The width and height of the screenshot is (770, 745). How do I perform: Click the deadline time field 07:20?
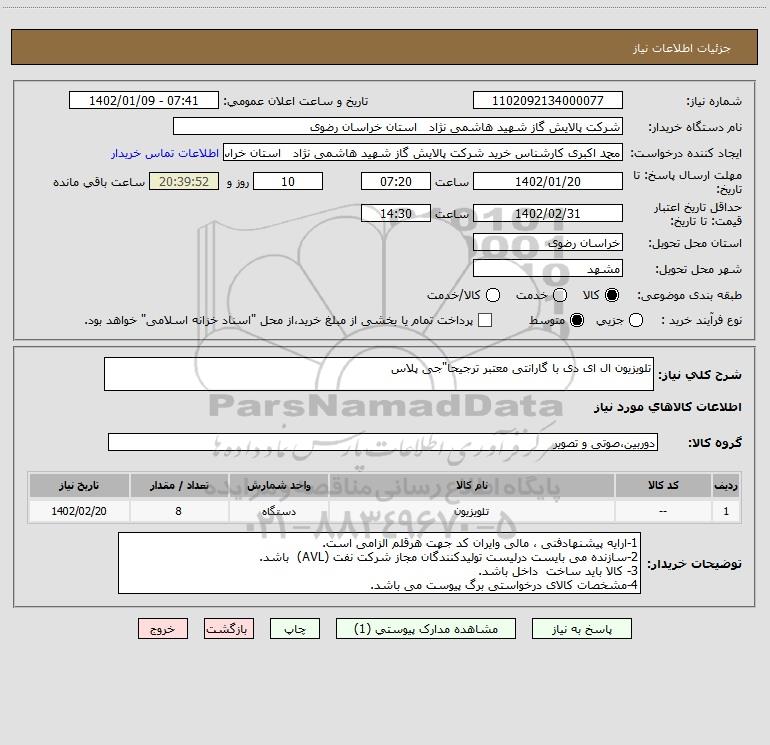tap(396, 181)
